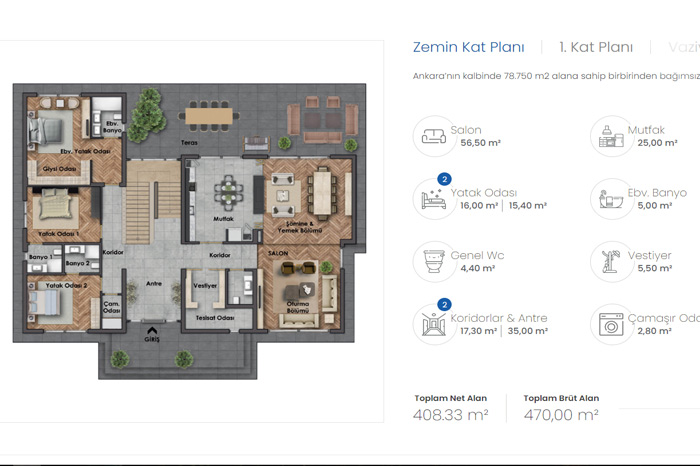The width and height of the screenshot is (700, 466).
Task: Click the 2,80 m² laundry room value
Action: click(654, 331)
